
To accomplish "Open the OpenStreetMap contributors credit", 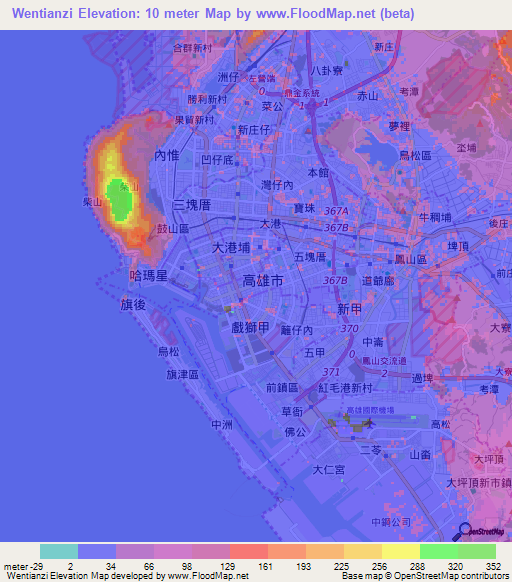I will tap(451, 576).
